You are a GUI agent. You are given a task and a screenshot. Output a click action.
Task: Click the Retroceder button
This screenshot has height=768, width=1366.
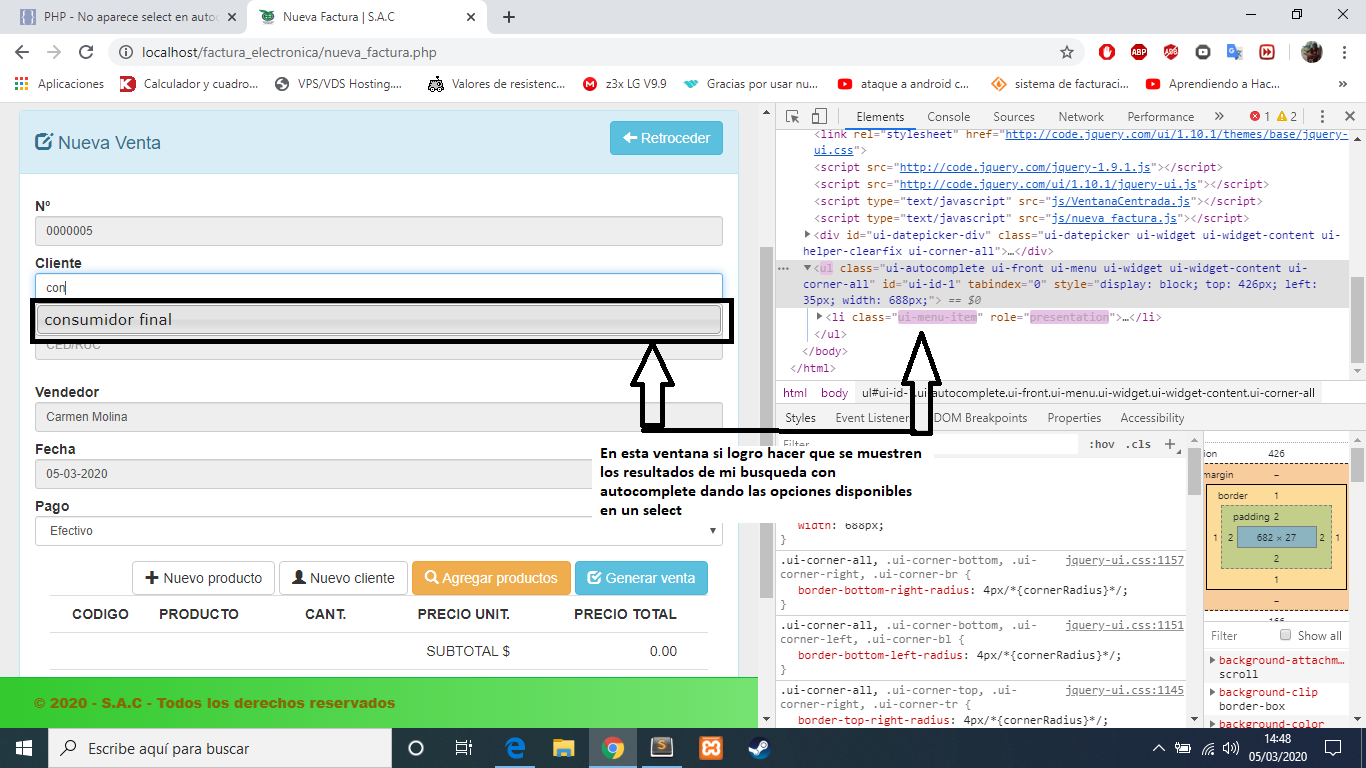[x=666, y=138]
